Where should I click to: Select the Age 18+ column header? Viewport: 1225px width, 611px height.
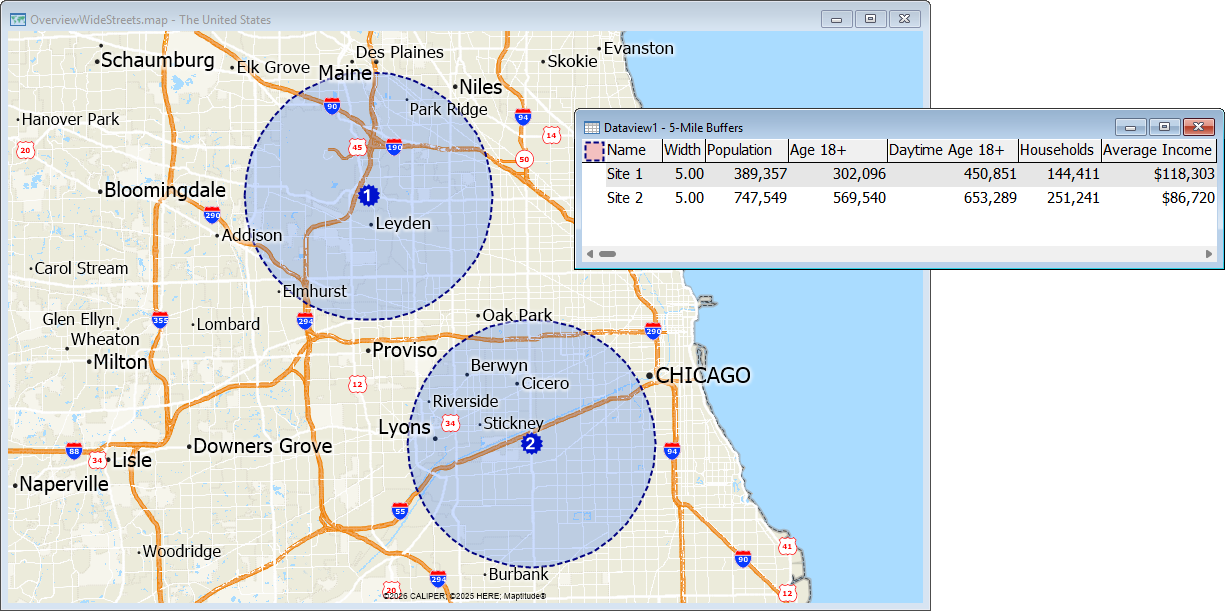pyautogui.click(x=838, y=150)
